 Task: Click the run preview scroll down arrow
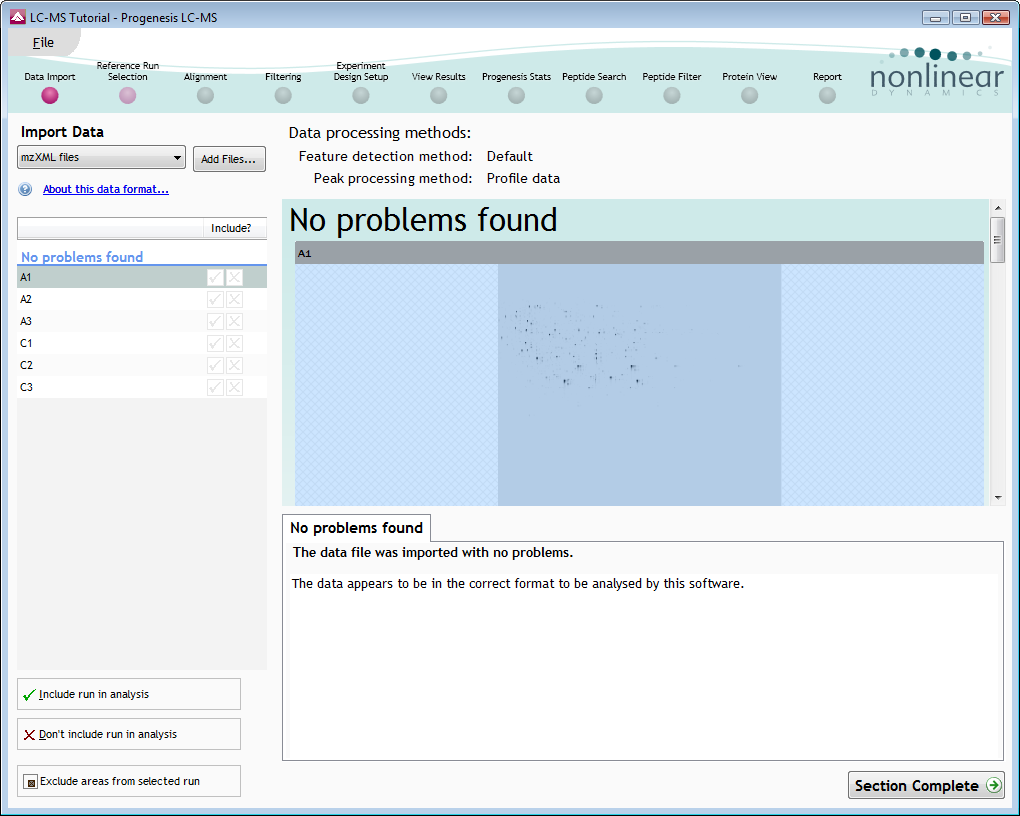[998, 498]
